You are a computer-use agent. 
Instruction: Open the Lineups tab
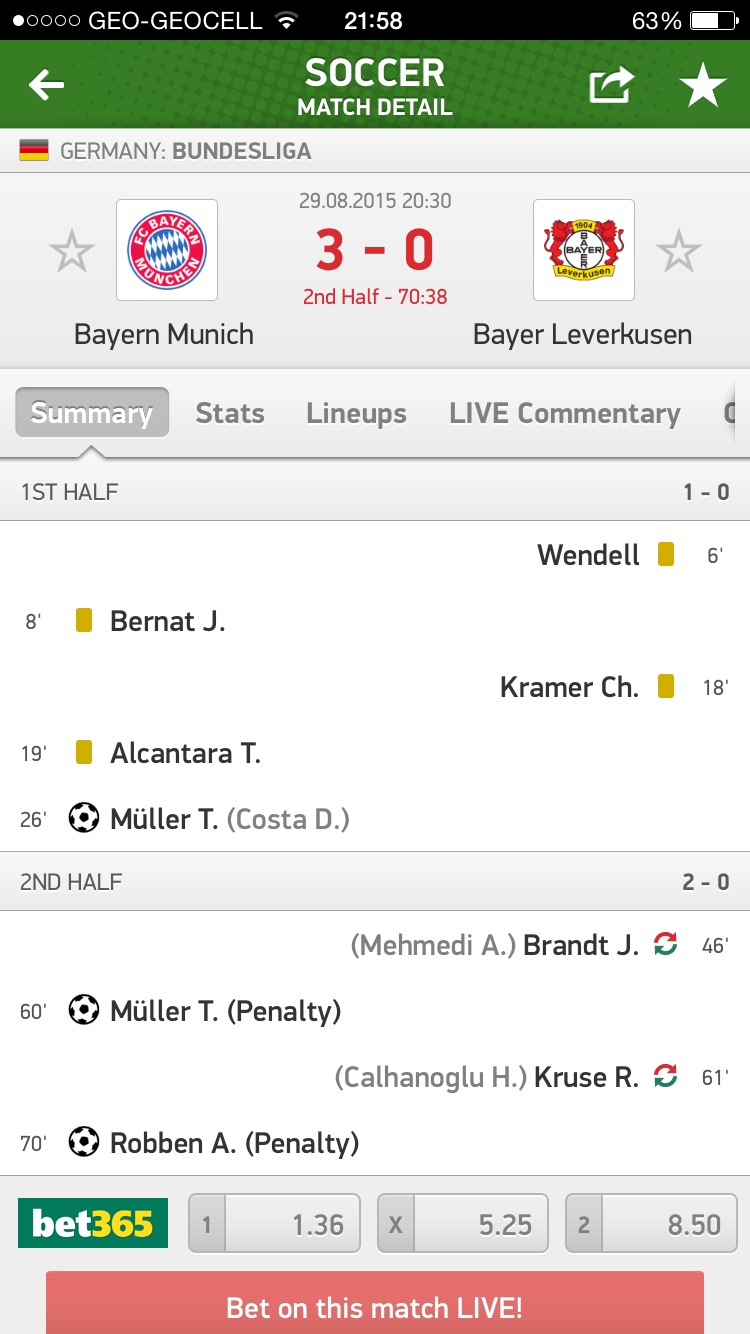click(356, 413)
